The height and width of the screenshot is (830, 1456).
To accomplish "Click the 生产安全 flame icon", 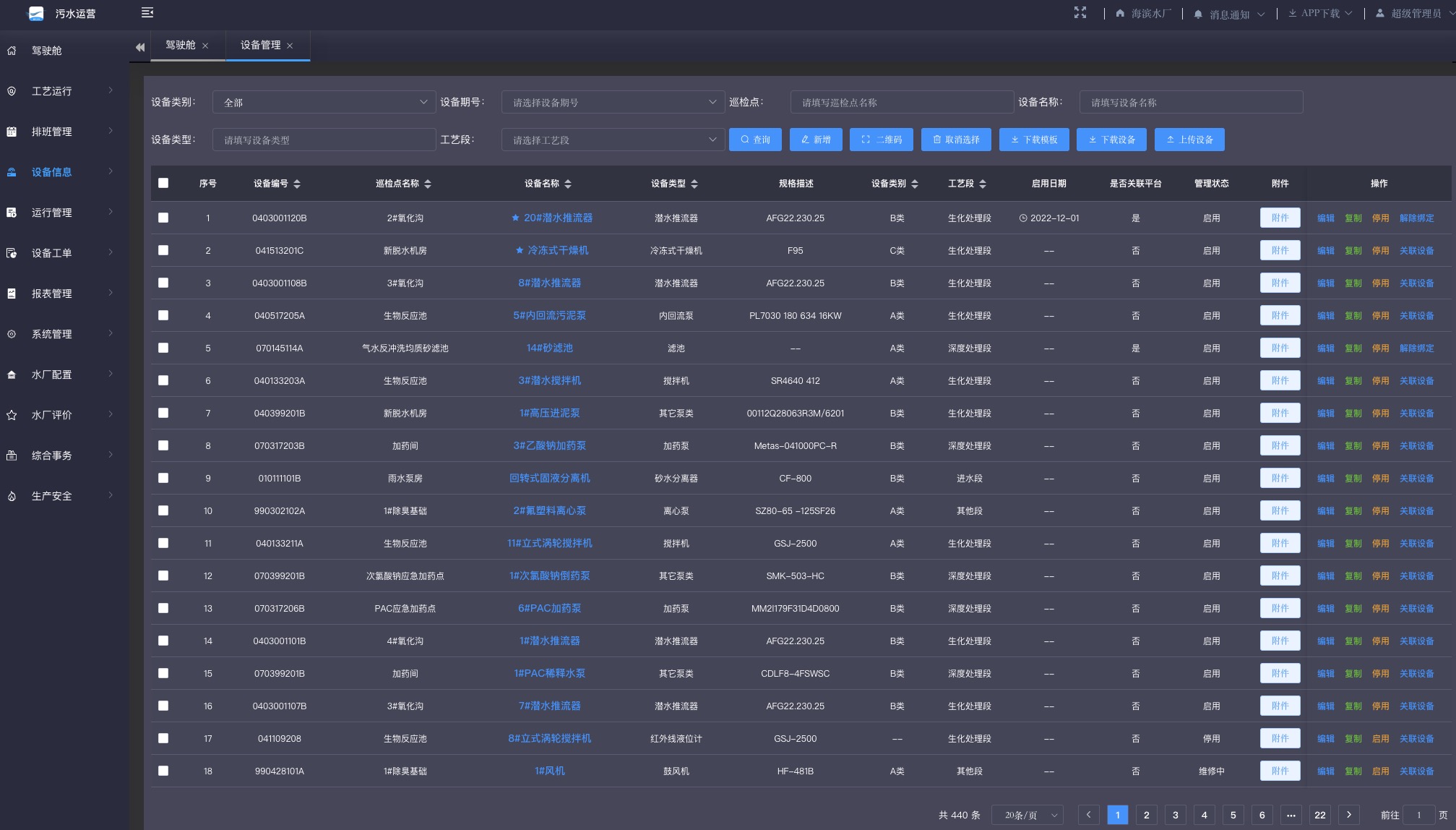I will click(12, 496).
